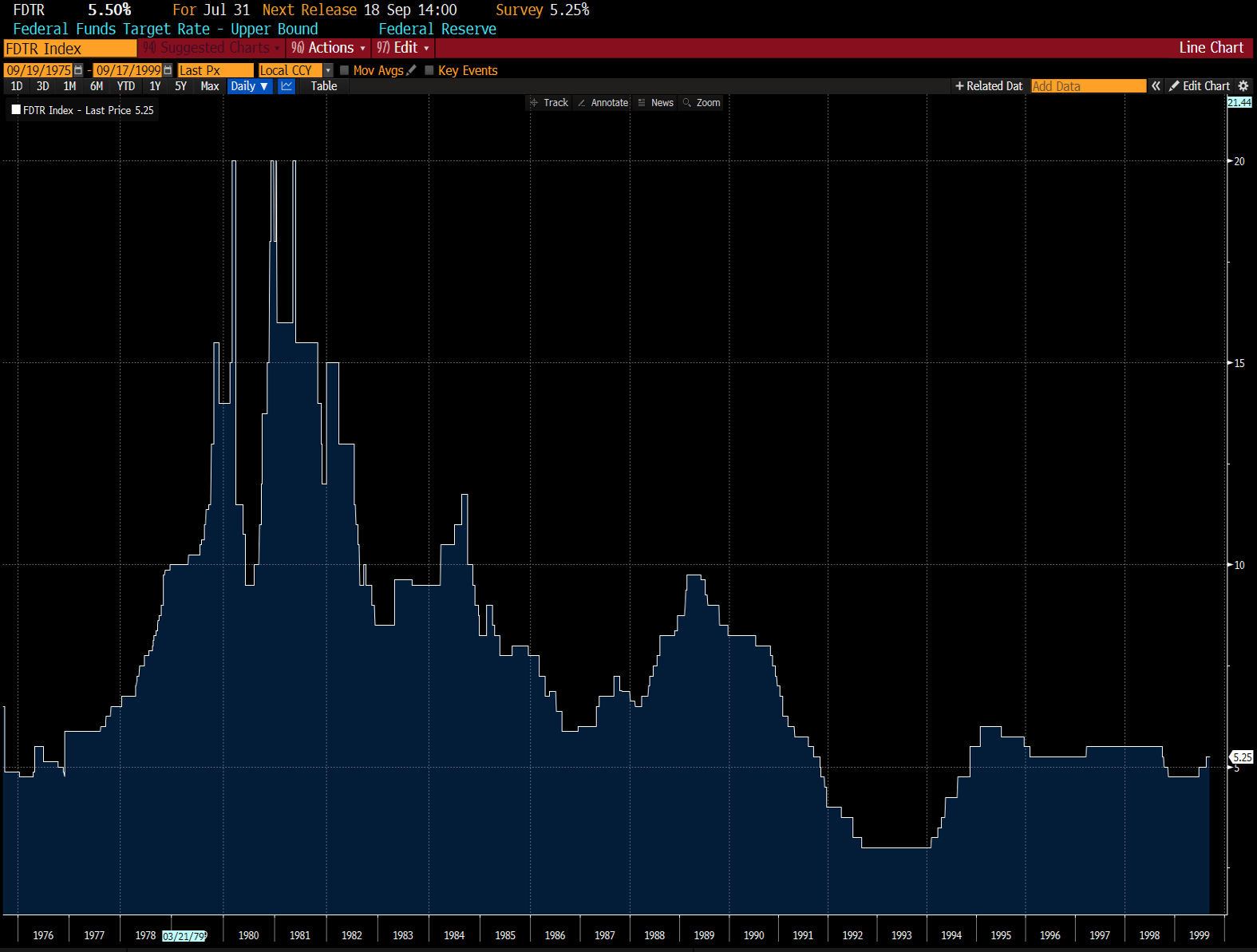Activate the Annotate tool
This screenshot has height=952, width=1257.
(603, 103)
